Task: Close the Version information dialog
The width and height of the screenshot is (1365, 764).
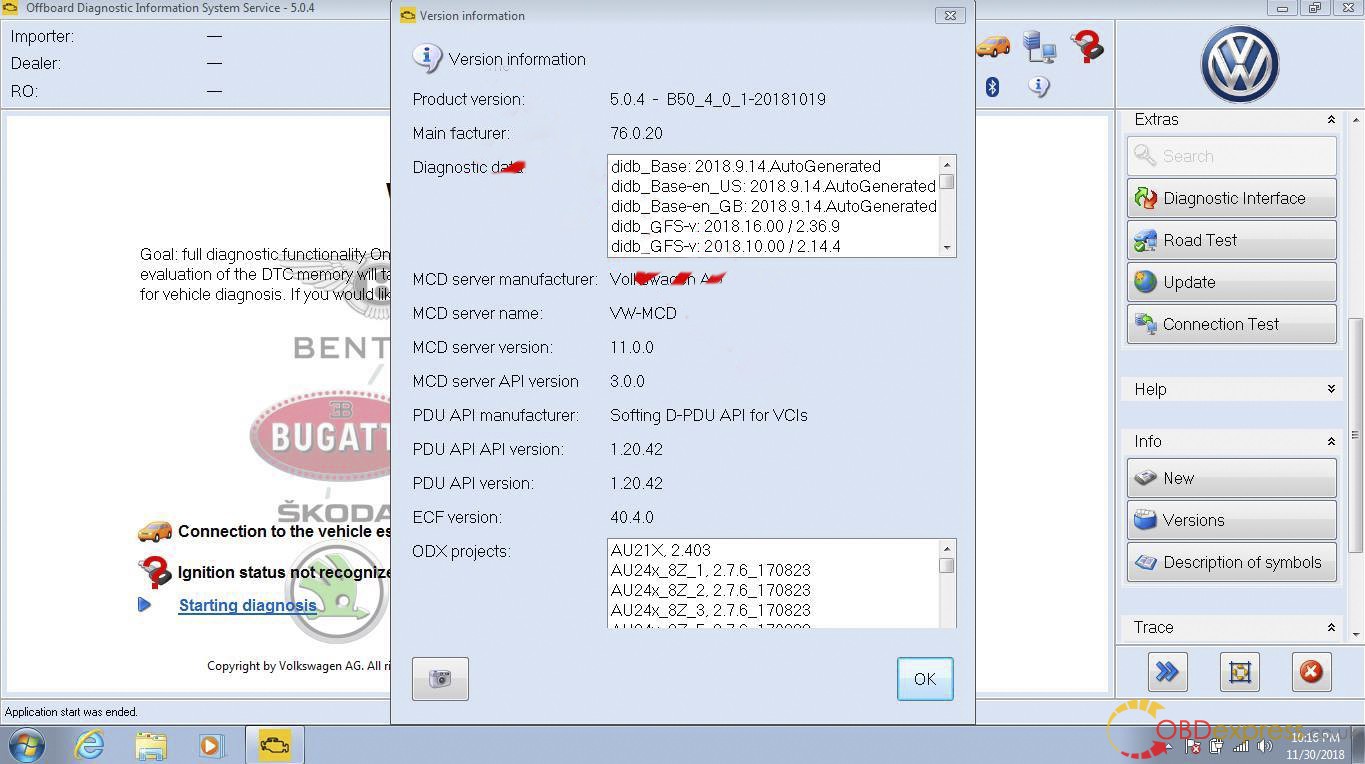Action: 949,15
